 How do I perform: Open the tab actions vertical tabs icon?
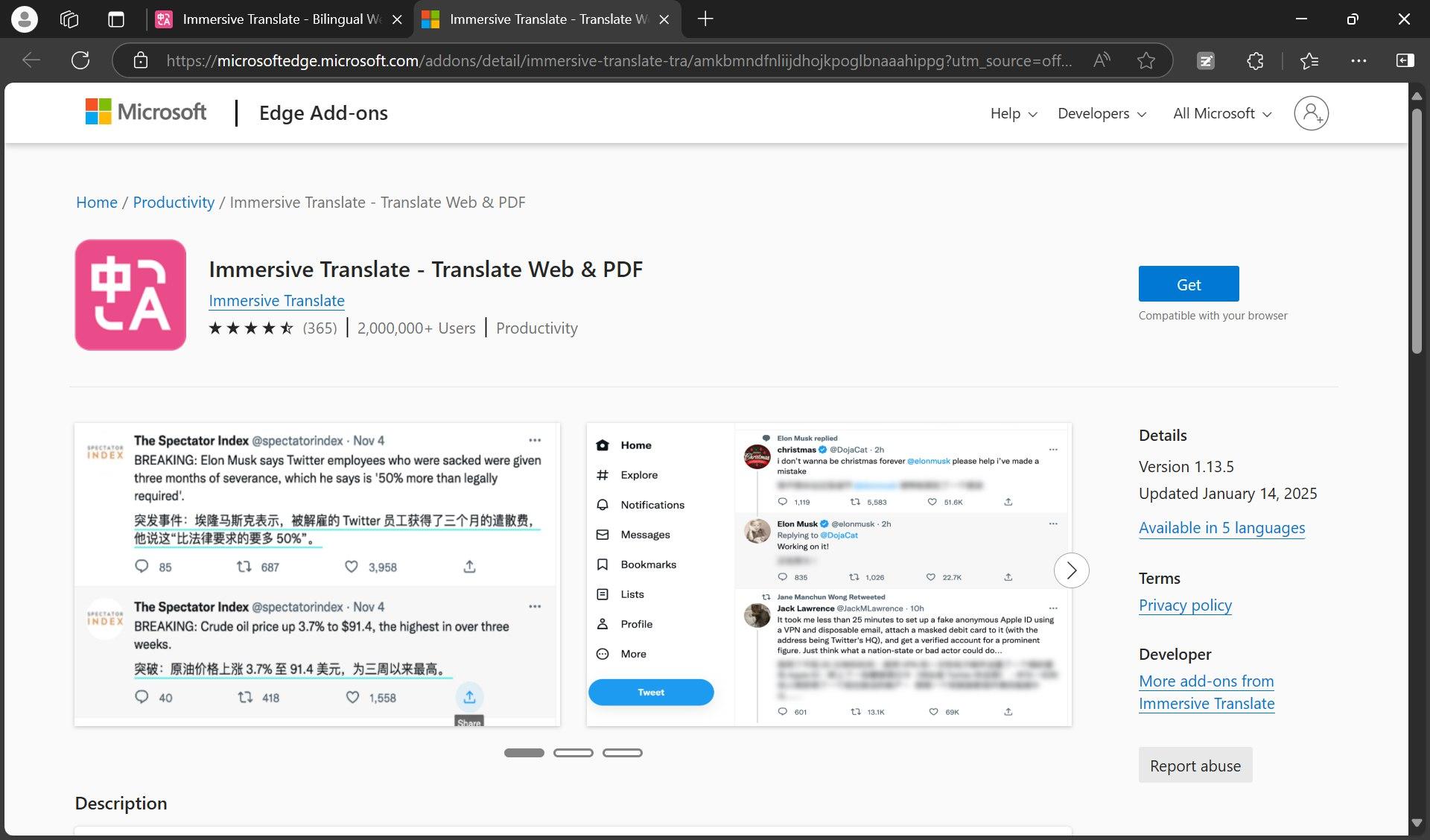pos(116,19)
